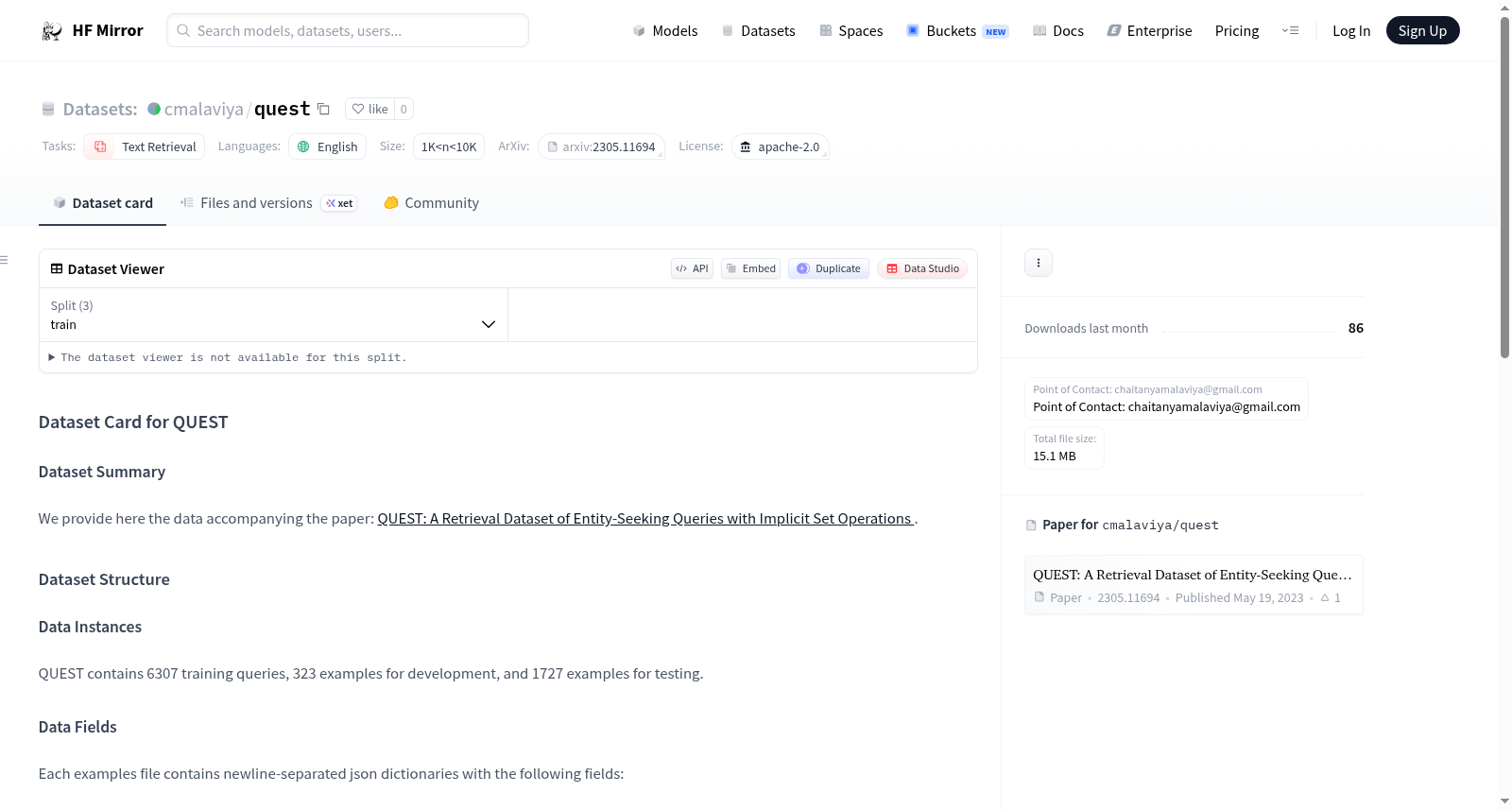Click the xet badge on Files tab

339,203
